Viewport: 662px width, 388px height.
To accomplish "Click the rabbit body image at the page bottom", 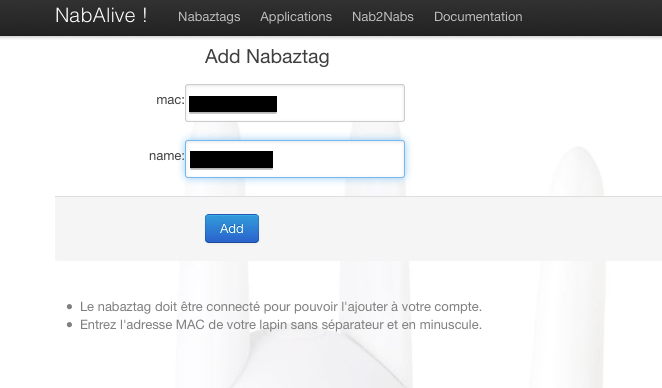I will [x=296, y=361].
